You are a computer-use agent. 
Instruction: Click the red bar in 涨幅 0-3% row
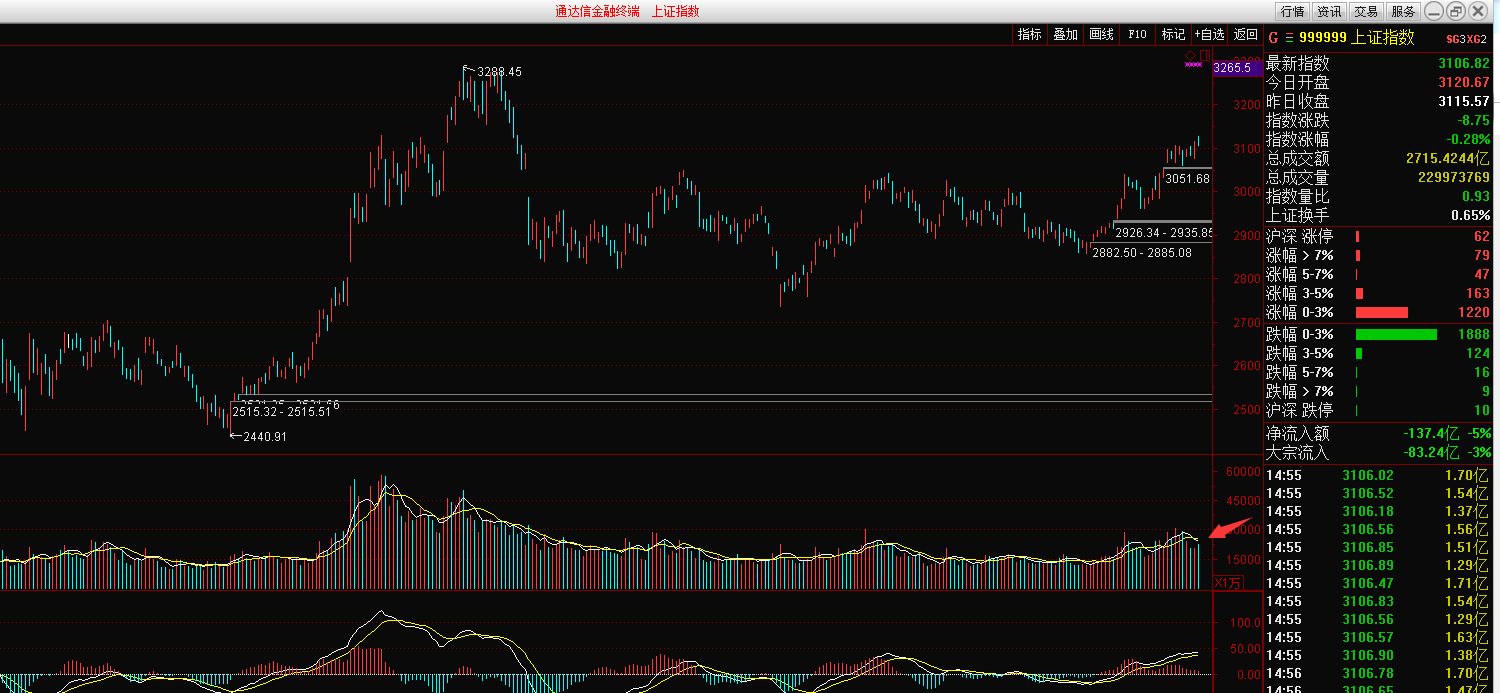[x=1381, y=312]
